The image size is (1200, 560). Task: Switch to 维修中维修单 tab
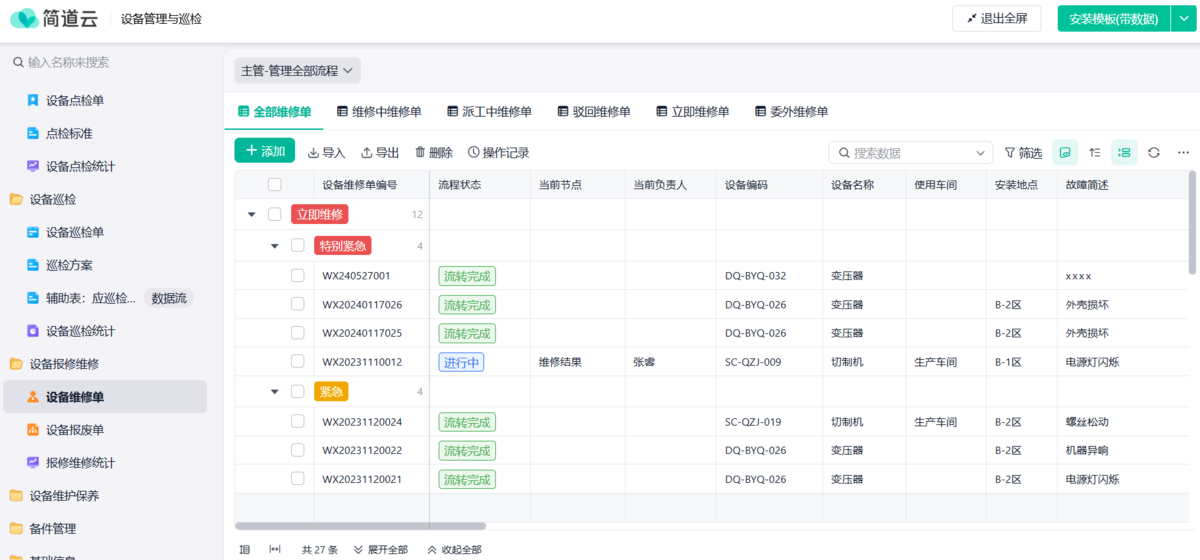(379, 112)
